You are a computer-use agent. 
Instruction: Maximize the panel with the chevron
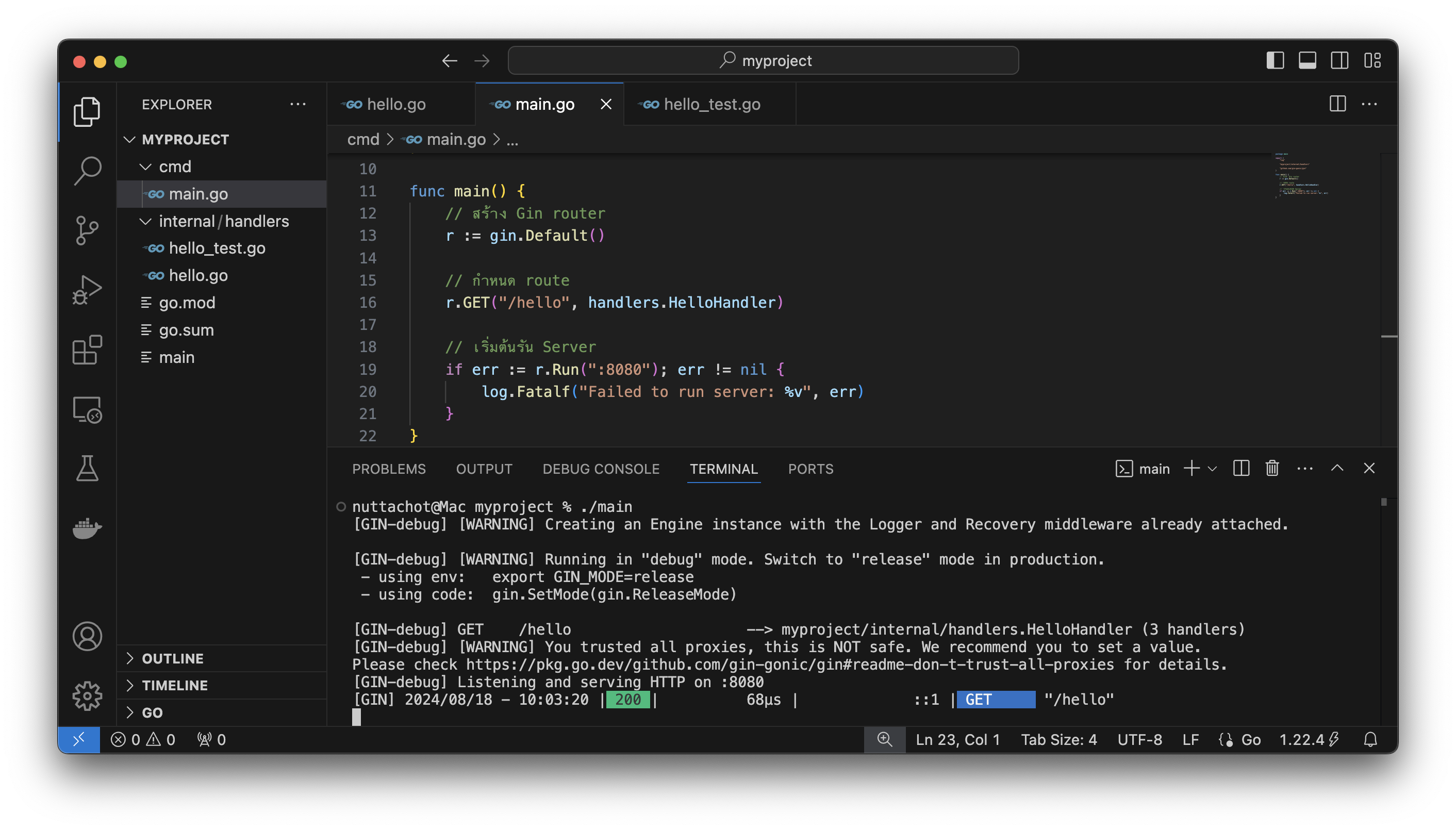pyautogui.click(x=1337, y=468)
